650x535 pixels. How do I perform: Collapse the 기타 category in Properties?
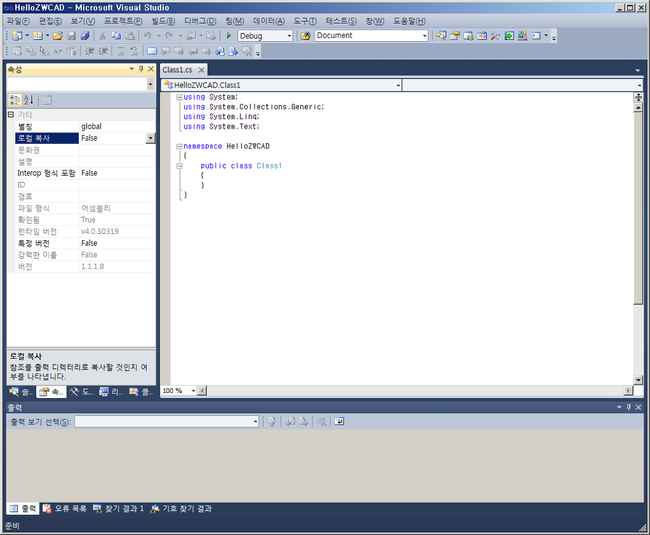point(11,114)
